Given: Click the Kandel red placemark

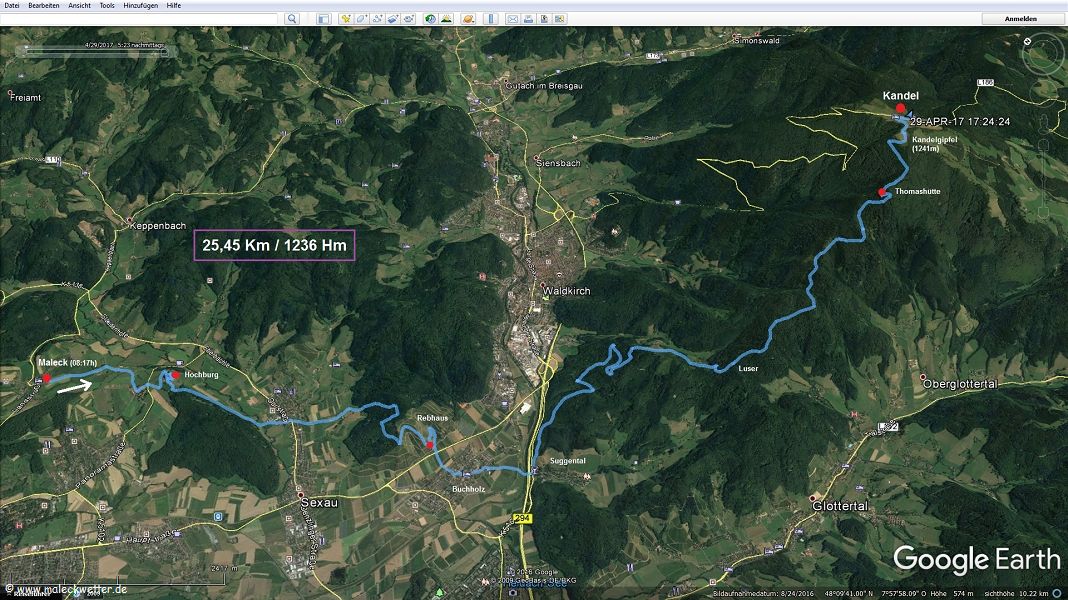Looking at the screenshot, I should pyautogui.click(x=900, y=108).
